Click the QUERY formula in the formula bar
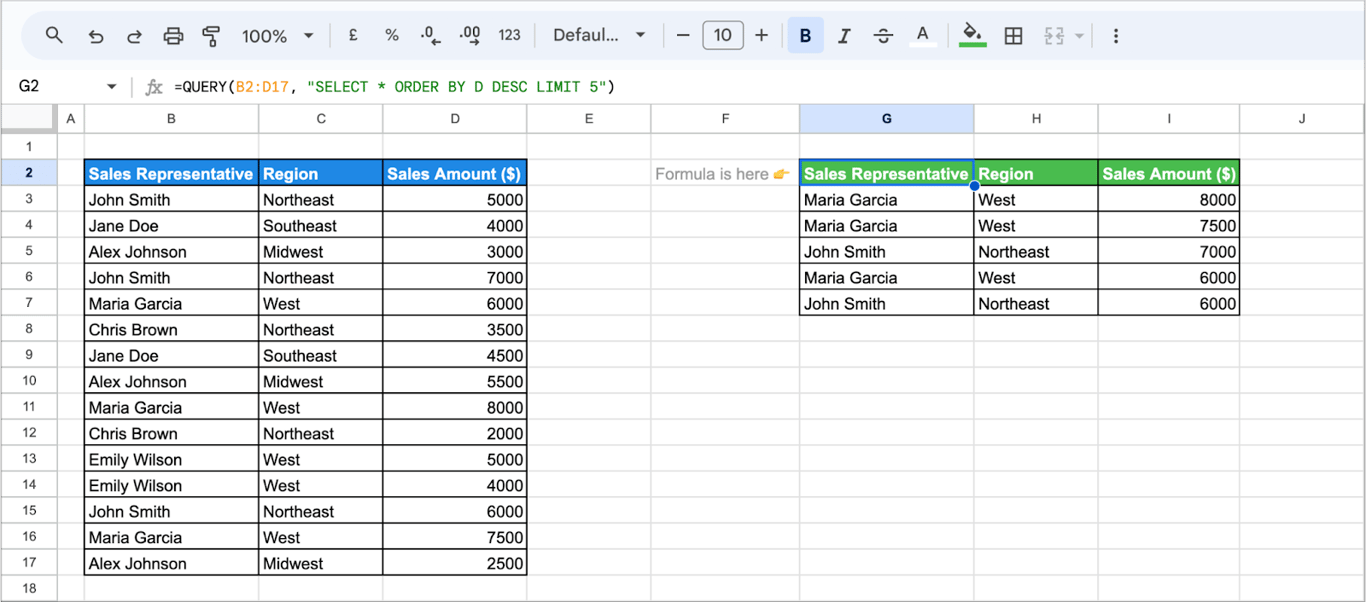Image resolution: width=1366 pixels, height=602 pixels. pyautogui.click(x=394, y=87)
